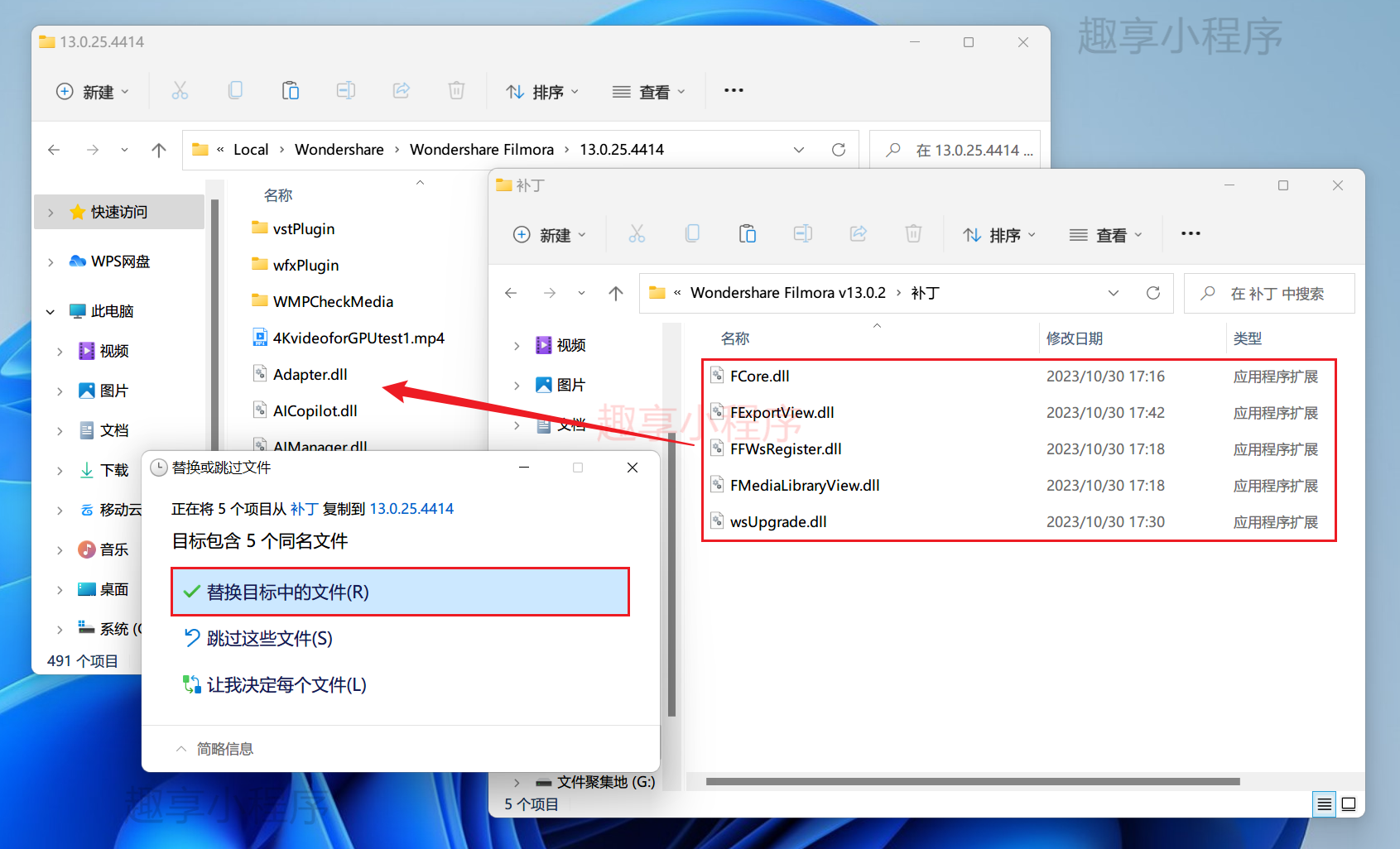Click Paste clipboard icon in 补丁 window

(x=748, y=234)
